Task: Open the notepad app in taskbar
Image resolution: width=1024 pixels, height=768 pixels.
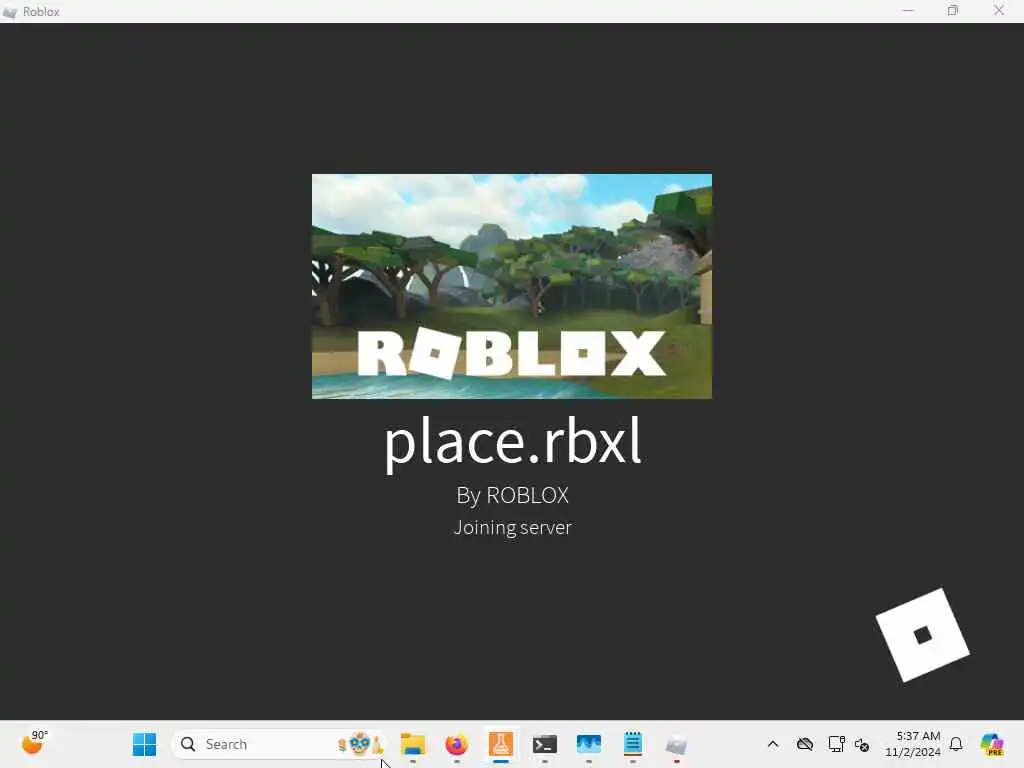Action: [x=633, y=744]
